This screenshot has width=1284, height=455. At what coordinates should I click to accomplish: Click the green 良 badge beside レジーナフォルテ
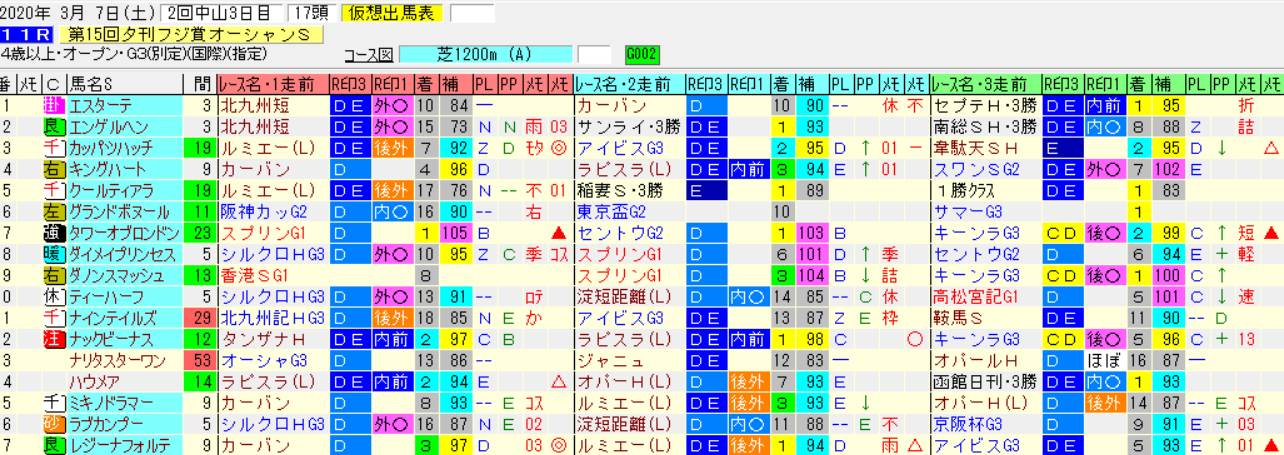coord(53,445)
